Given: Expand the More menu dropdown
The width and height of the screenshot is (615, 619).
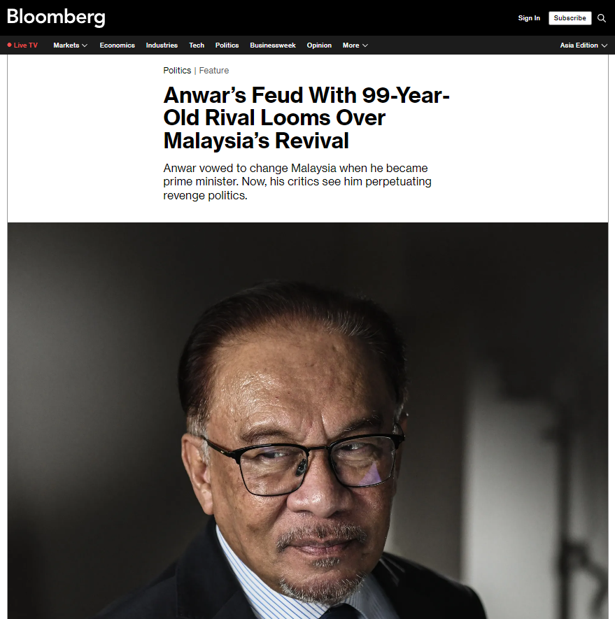Looking at the screenshot, I should (355, 45).
